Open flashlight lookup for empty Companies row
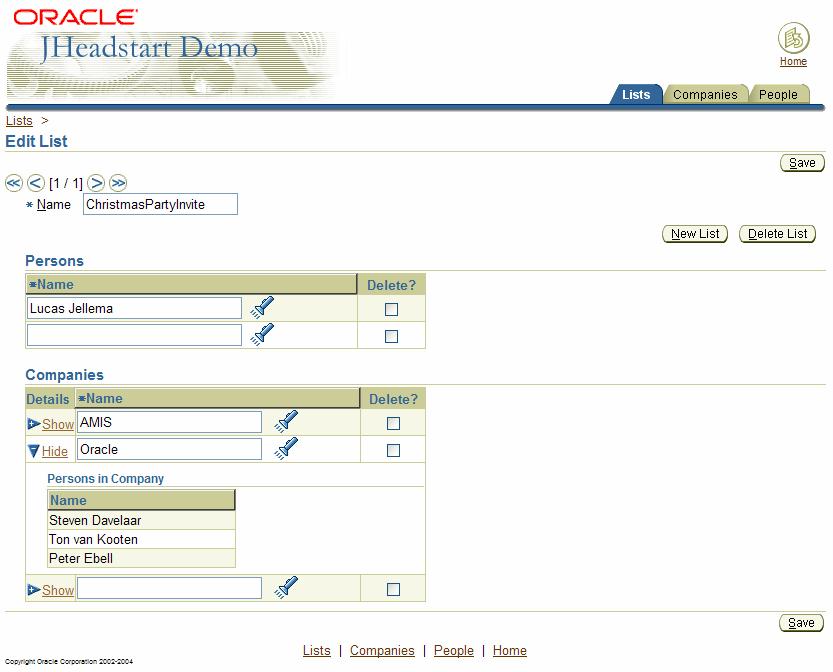 pyautogui.click(x=287, y=588)
